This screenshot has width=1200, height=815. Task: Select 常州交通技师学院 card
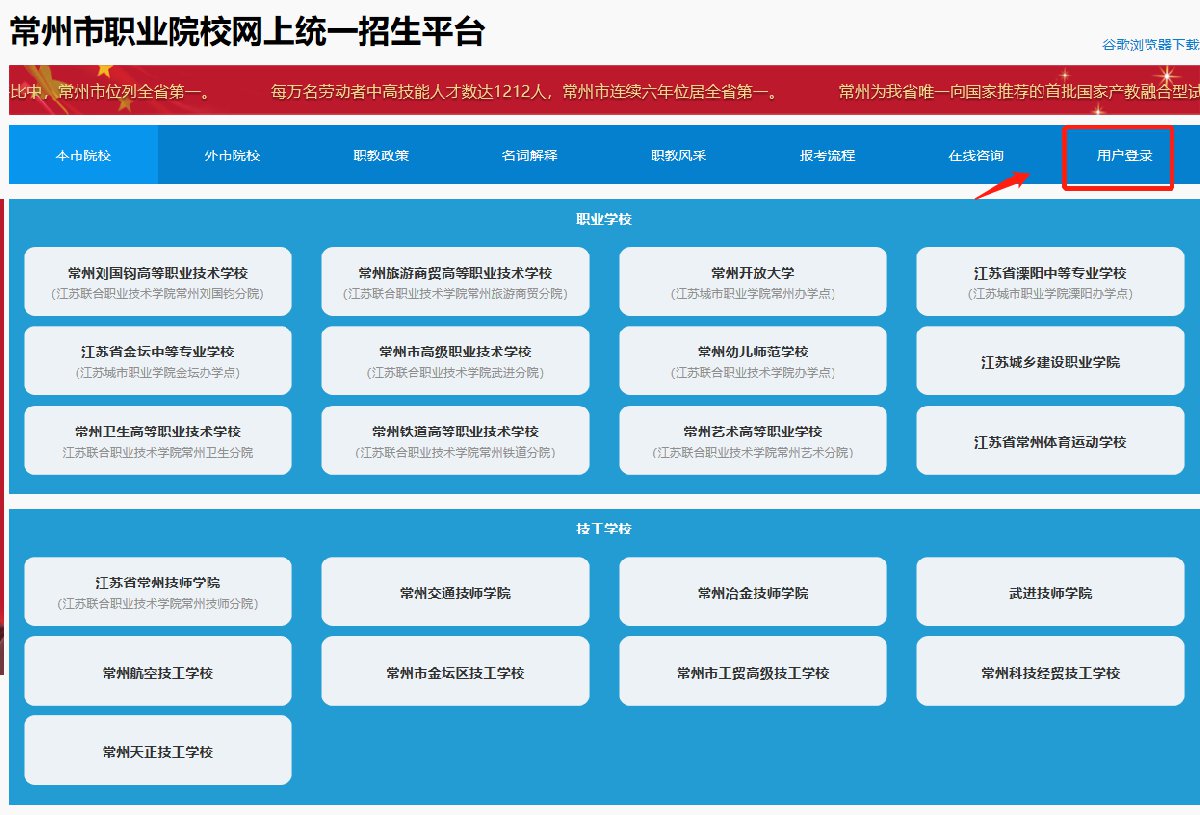455,592
